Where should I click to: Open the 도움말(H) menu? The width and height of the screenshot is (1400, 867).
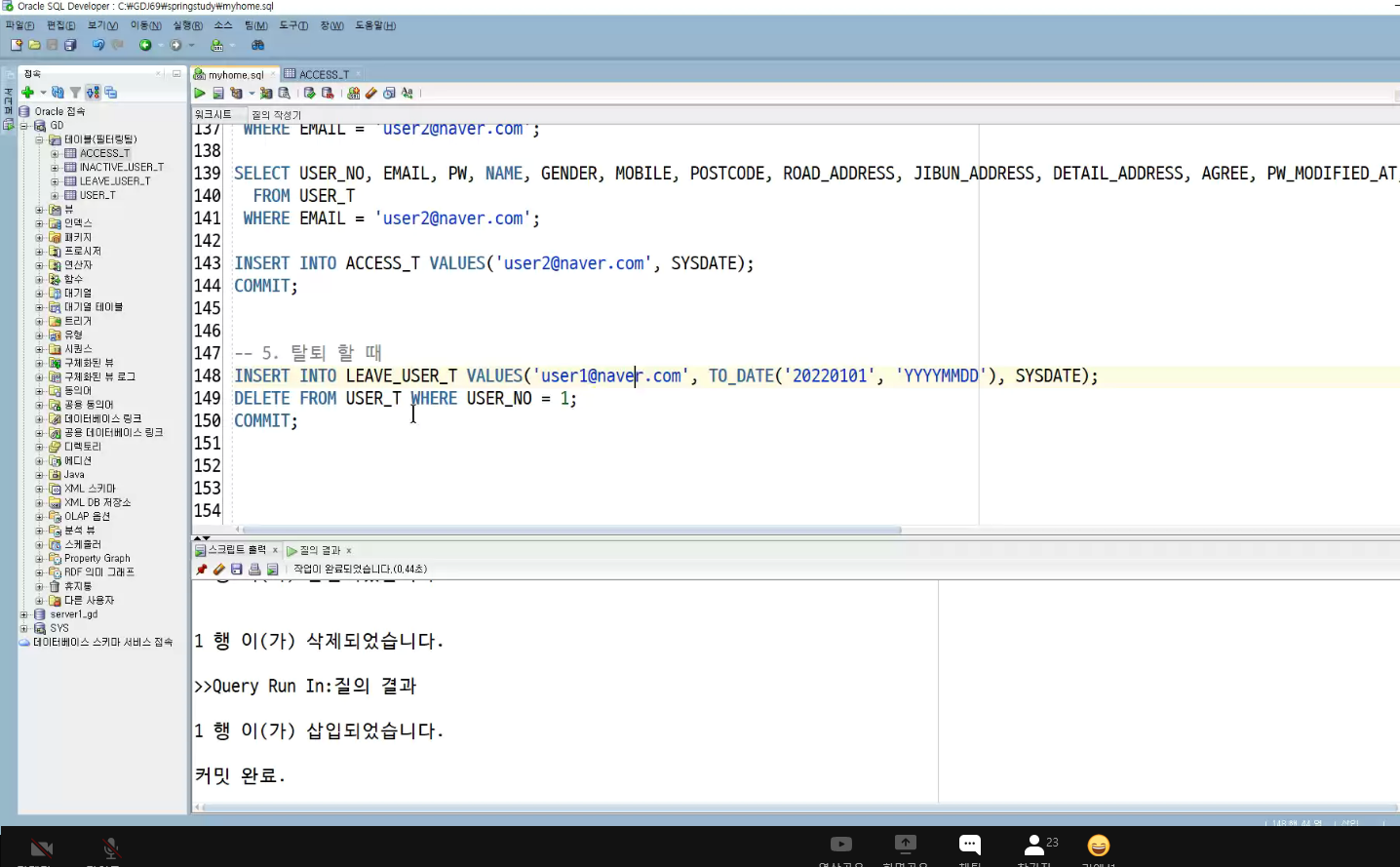(x=375, y=25)
